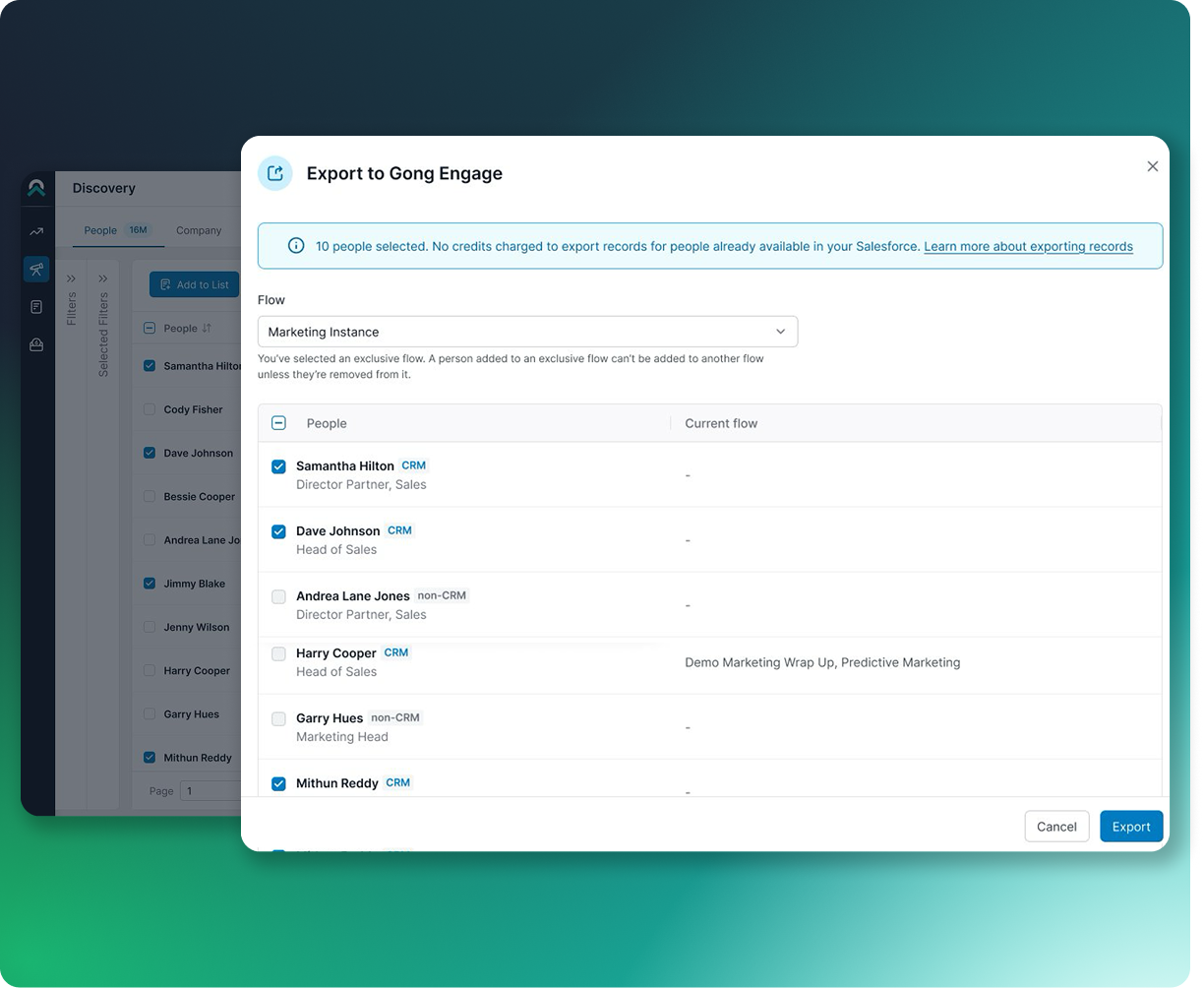Click the Cancel button
Viewport: 1204px width, 988px height.
1056,827
